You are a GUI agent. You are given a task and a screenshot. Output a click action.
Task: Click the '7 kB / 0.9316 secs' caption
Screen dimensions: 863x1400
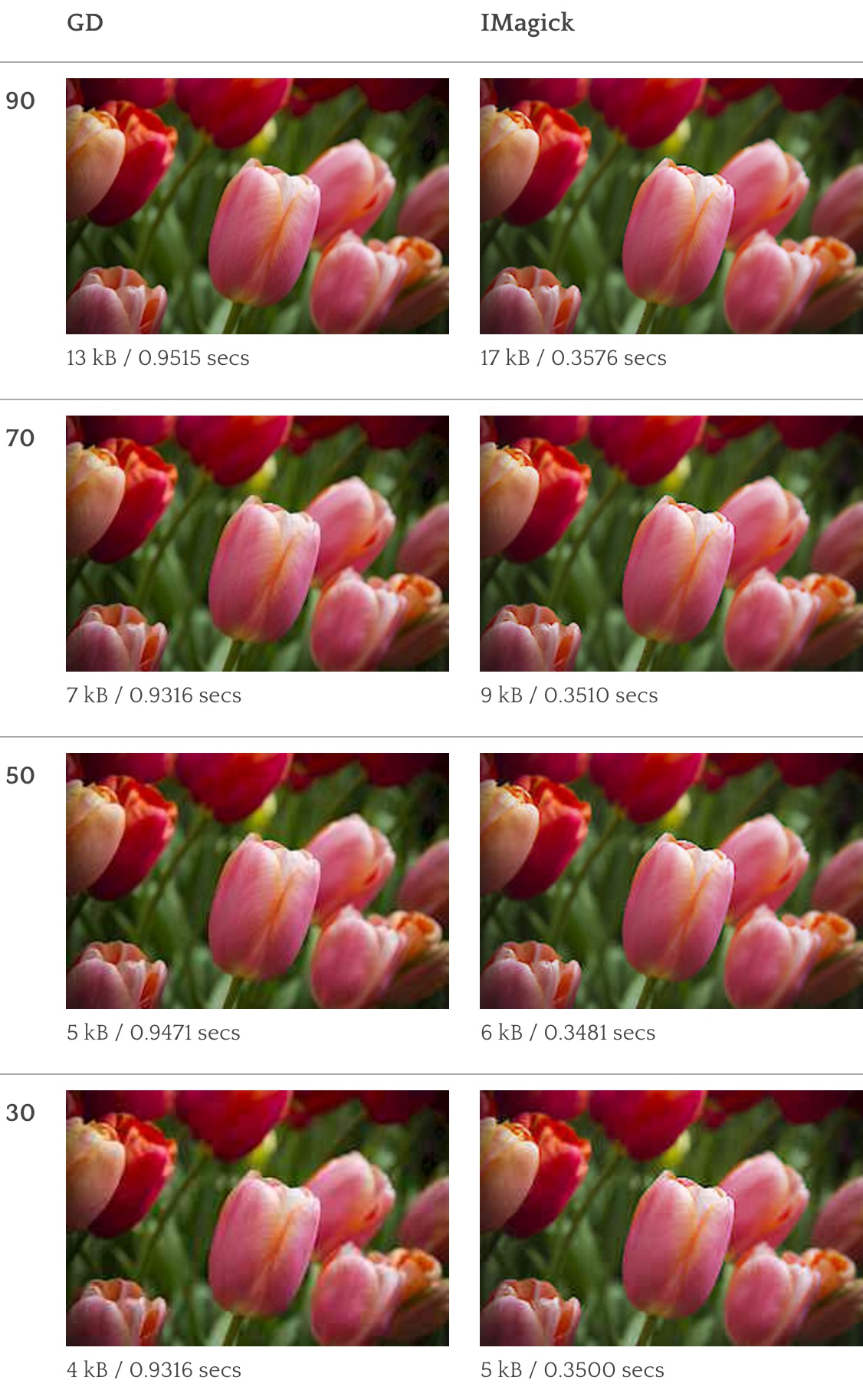pos(154,695)
